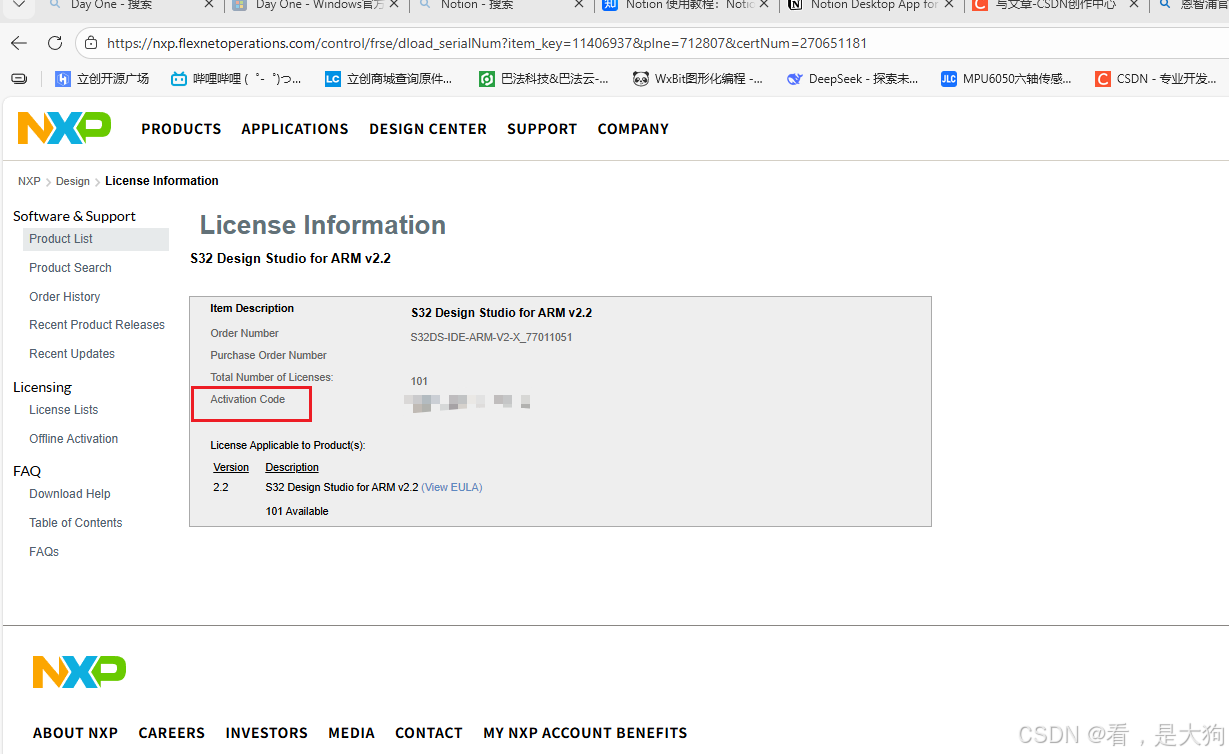
Task: Open MY NXP ACCOUNT BENEFITS link
Action: 585,733
